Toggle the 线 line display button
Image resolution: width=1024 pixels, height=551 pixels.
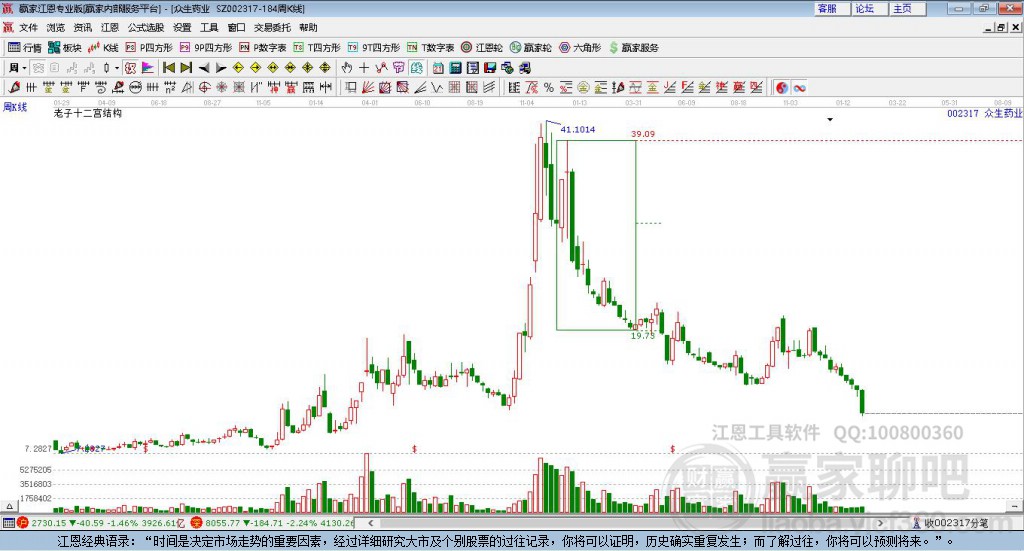tap(416, 68)
